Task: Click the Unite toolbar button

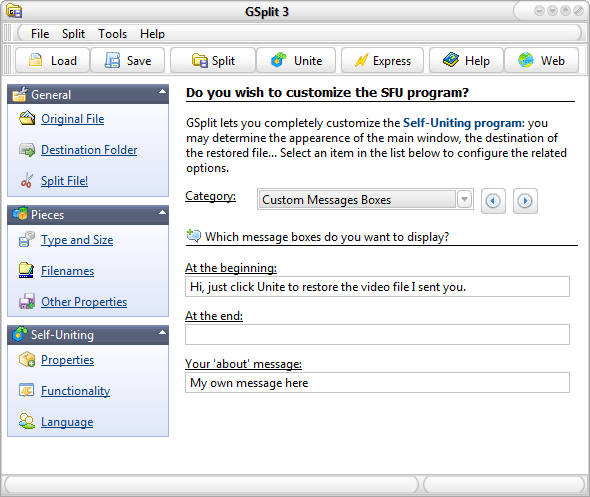Action: point(296,60)
